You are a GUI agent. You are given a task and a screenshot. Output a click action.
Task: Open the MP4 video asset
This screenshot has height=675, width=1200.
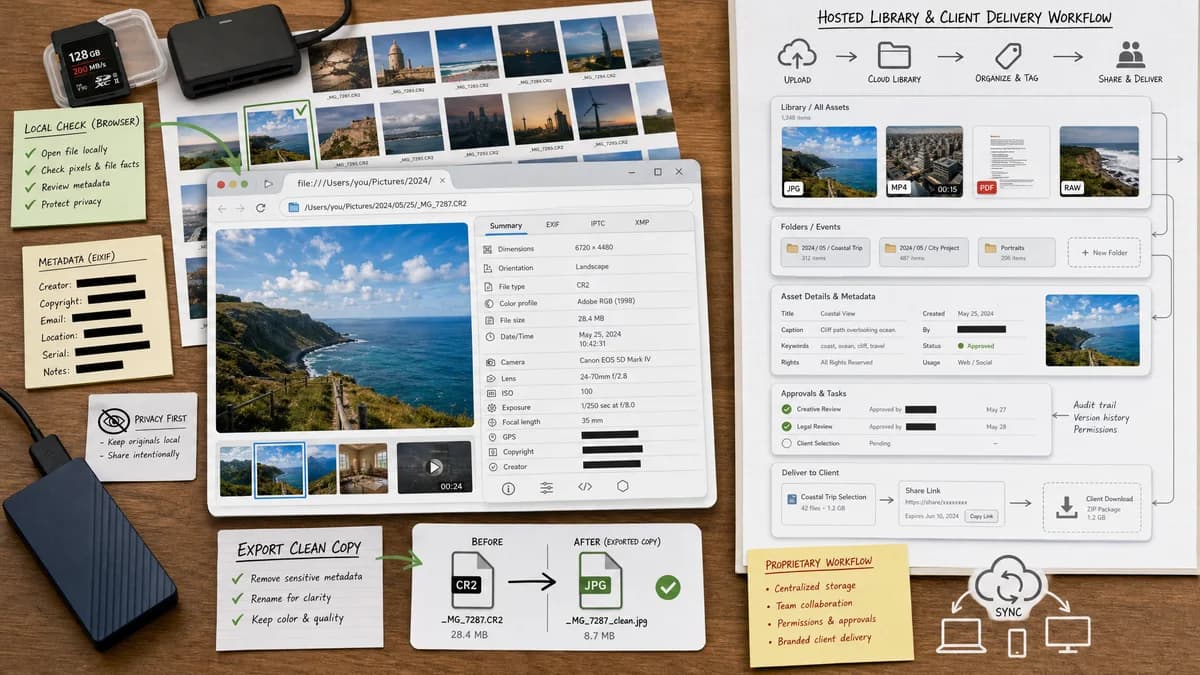tap(924, 161)
